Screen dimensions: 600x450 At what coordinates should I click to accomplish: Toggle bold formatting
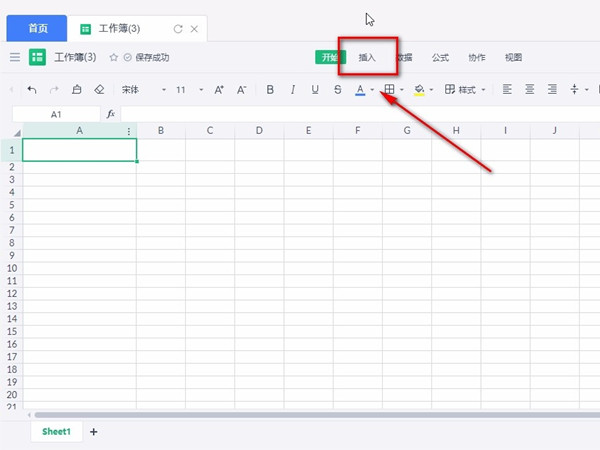click(270, 90)
